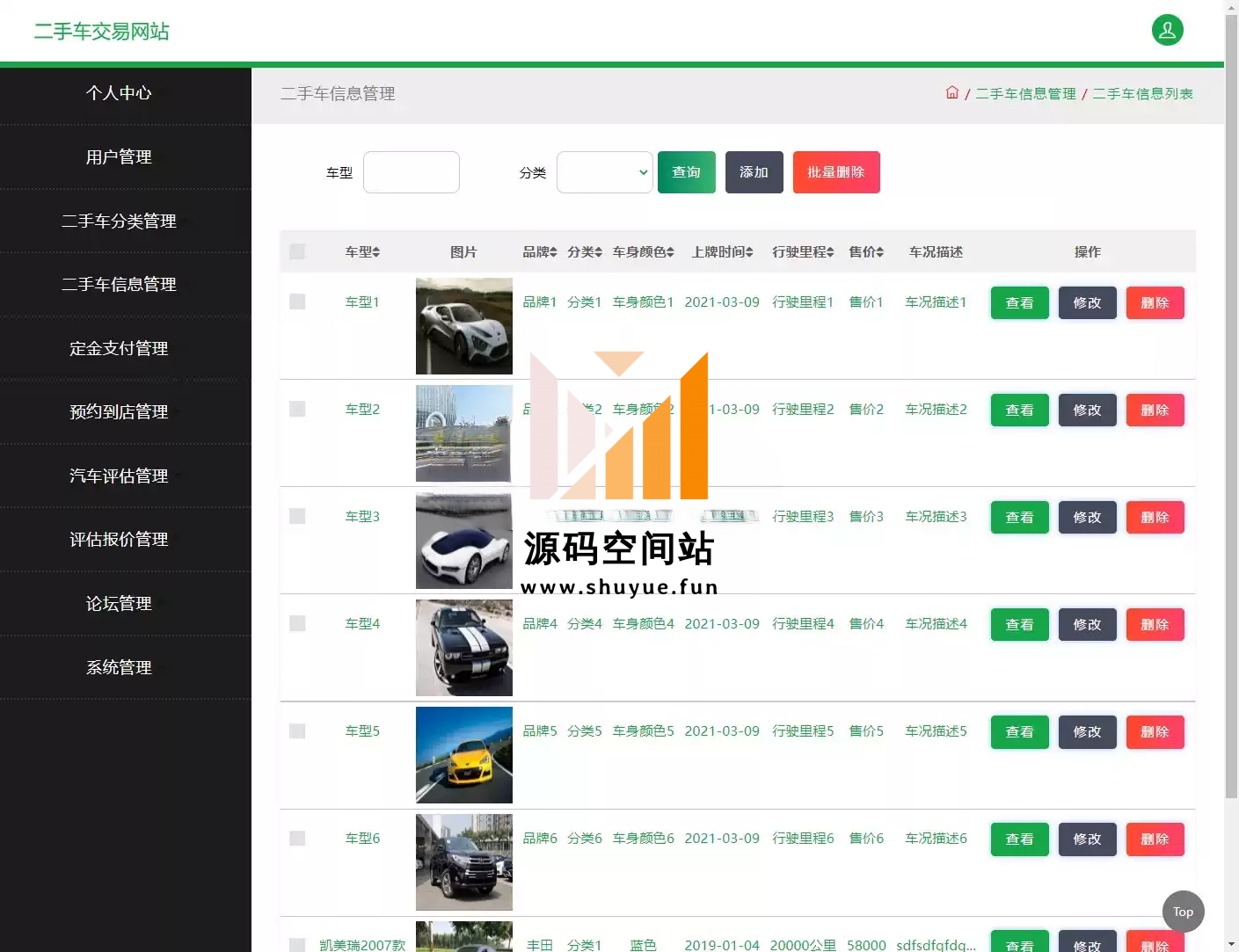Check the checkbox for row 车型4
This screenshot has width=1239, height=952.
click(x=297, y=623)
